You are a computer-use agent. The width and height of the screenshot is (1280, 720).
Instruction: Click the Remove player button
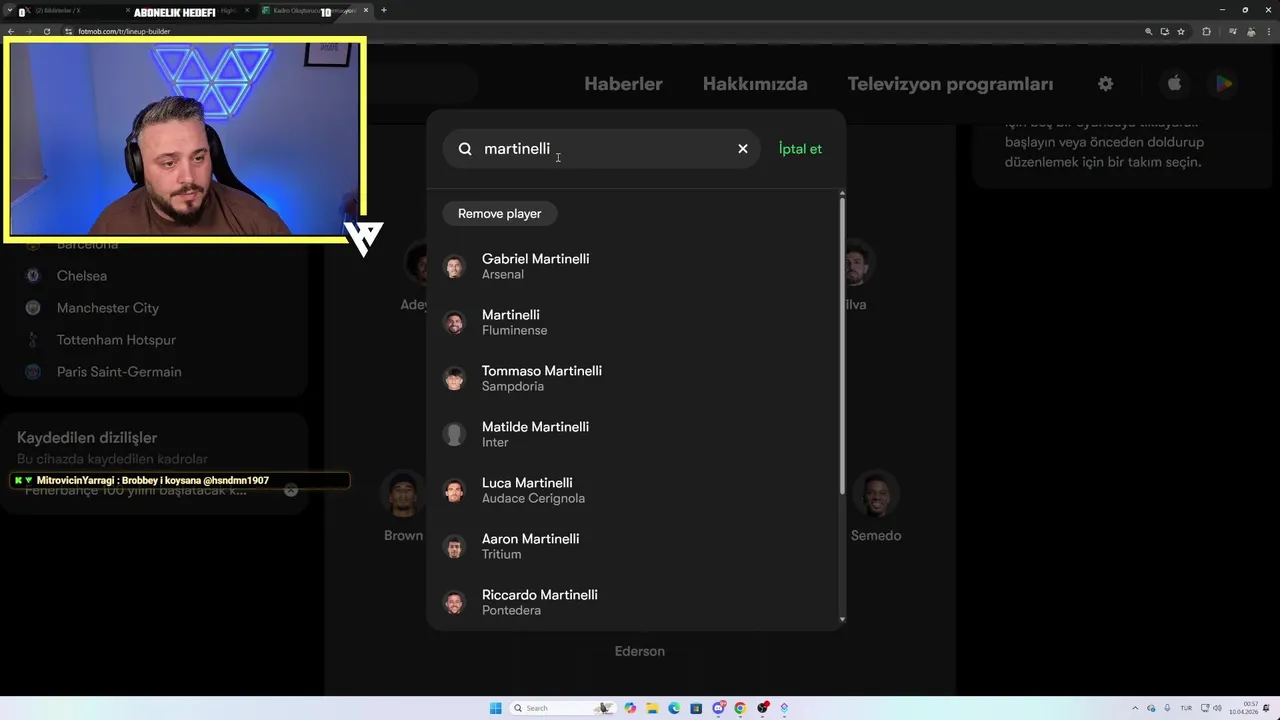click(499, 213)
